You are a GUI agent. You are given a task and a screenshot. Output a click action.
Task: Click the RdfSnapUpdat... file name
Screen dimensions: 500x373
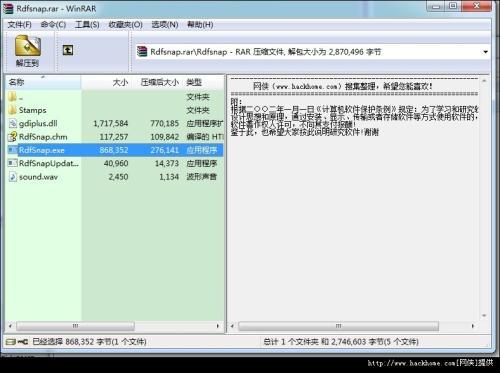pos(49,163)
